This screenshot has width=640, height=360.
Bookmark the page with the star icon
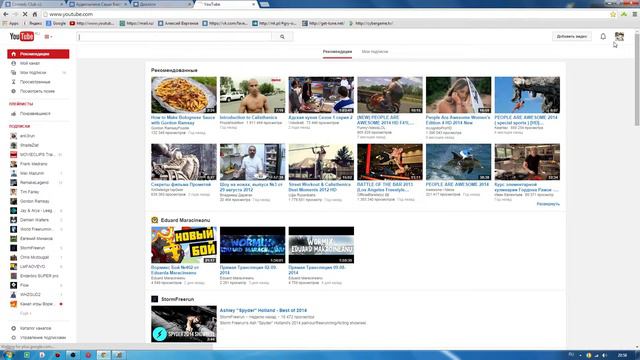tap(613, 14)
